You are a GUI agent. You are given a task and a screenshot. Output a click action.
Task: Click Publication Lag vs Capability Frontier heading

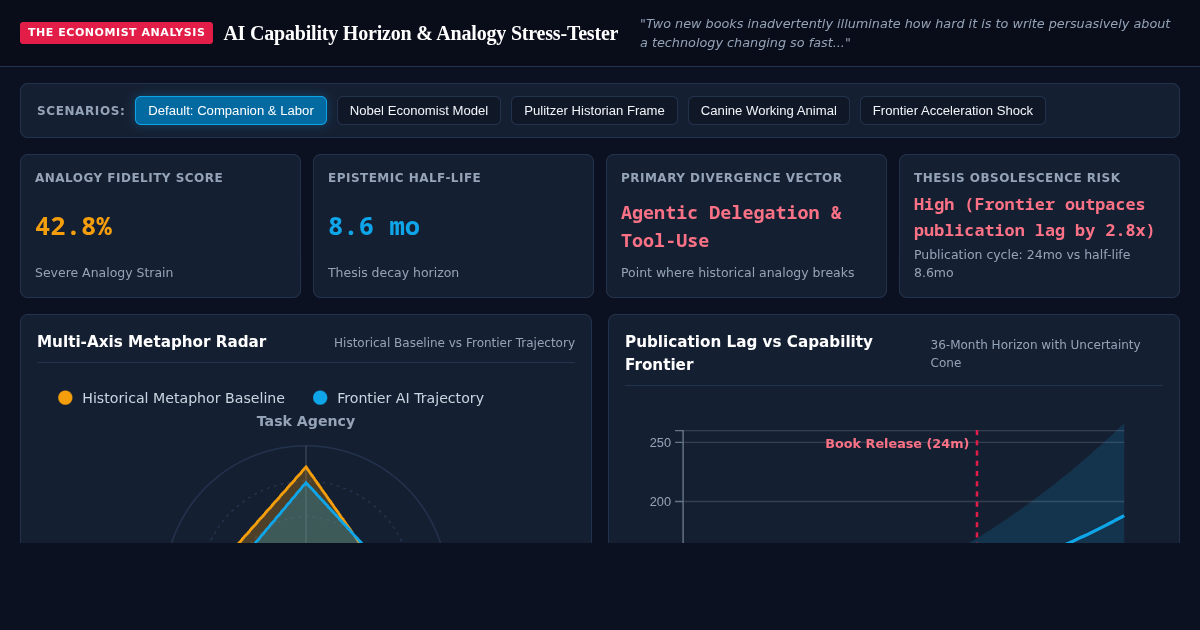749,353
